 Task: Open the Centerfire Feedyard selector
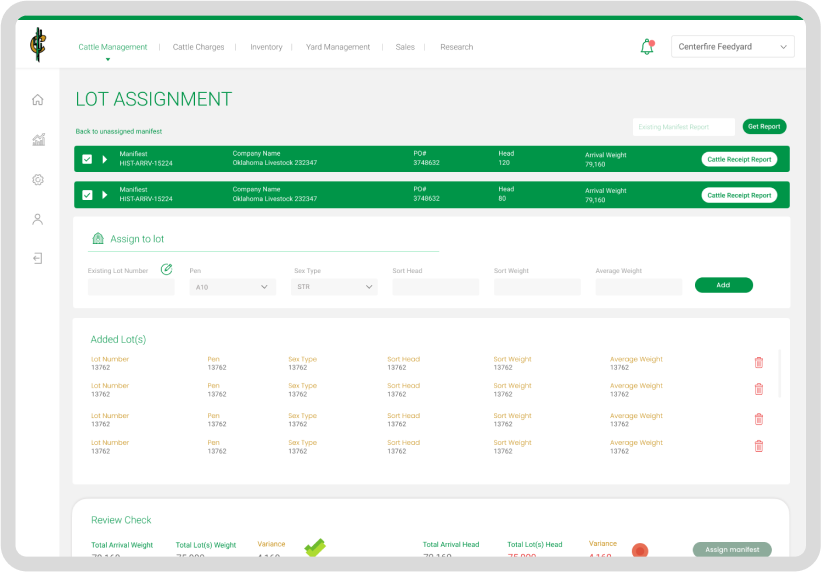click(x=733, y=47)
